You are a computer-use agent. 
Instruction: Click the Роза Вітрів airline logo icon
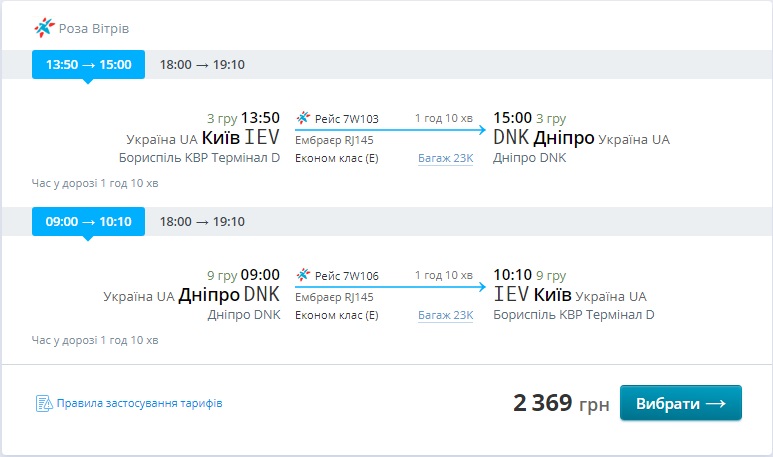(x=44, y=27)
